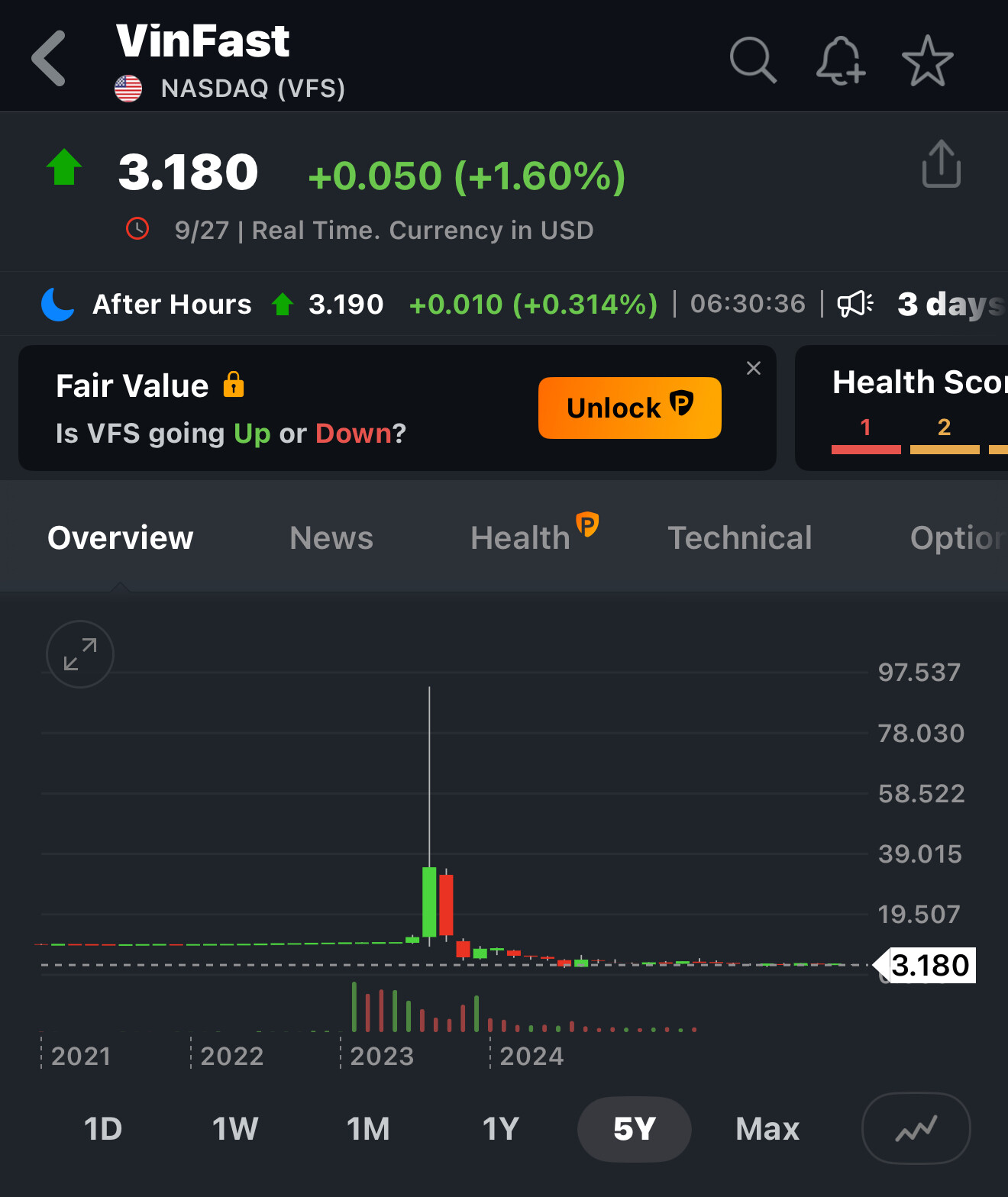This screenshot has height=1197, width=1008.
Task: Open the search magnifier icon
Action: click(x=753, y=60)
